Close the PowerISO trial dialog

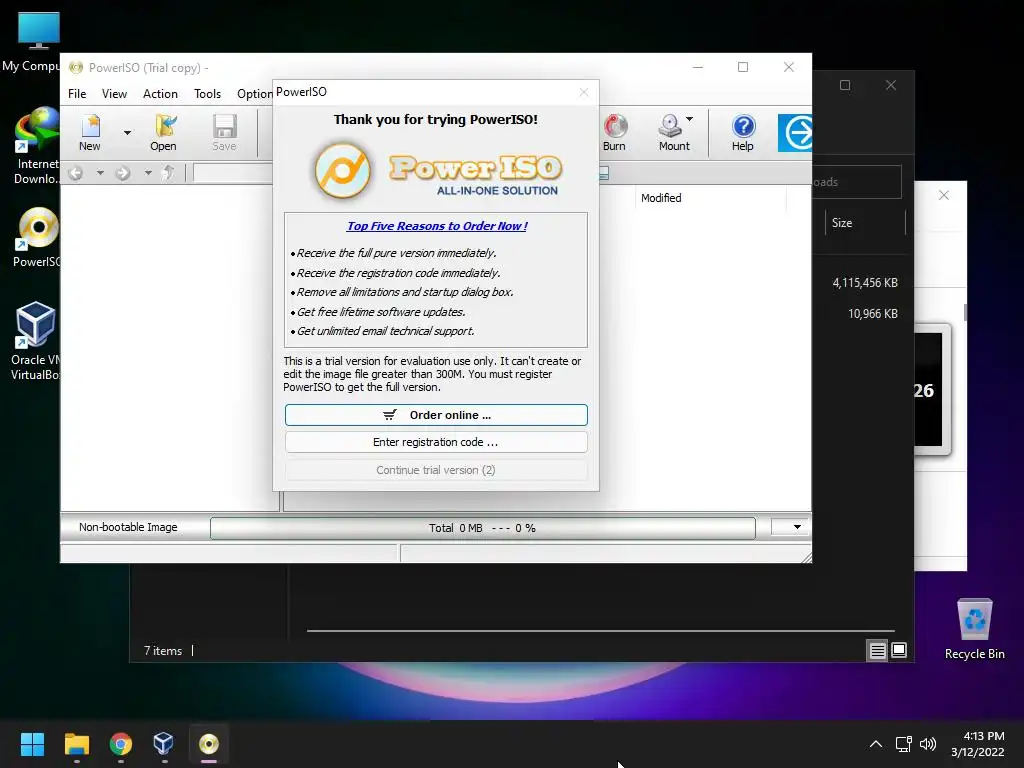[584, 93]
